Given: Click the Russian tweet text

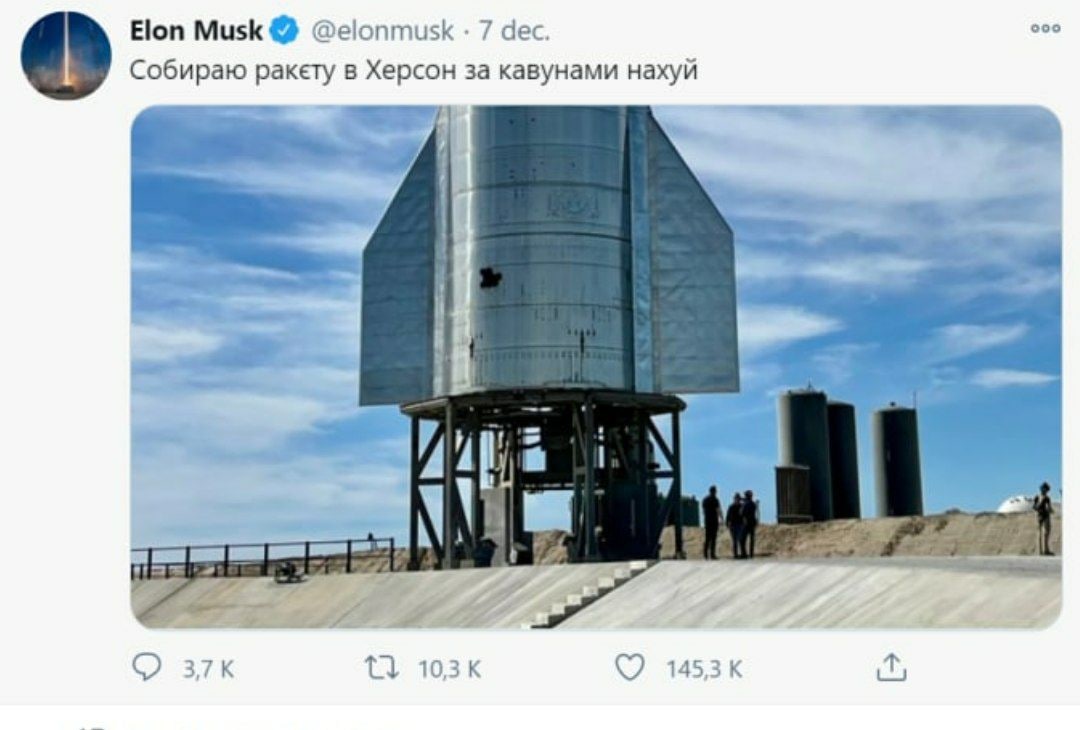Looking at the screenshot, I should 413,70.
